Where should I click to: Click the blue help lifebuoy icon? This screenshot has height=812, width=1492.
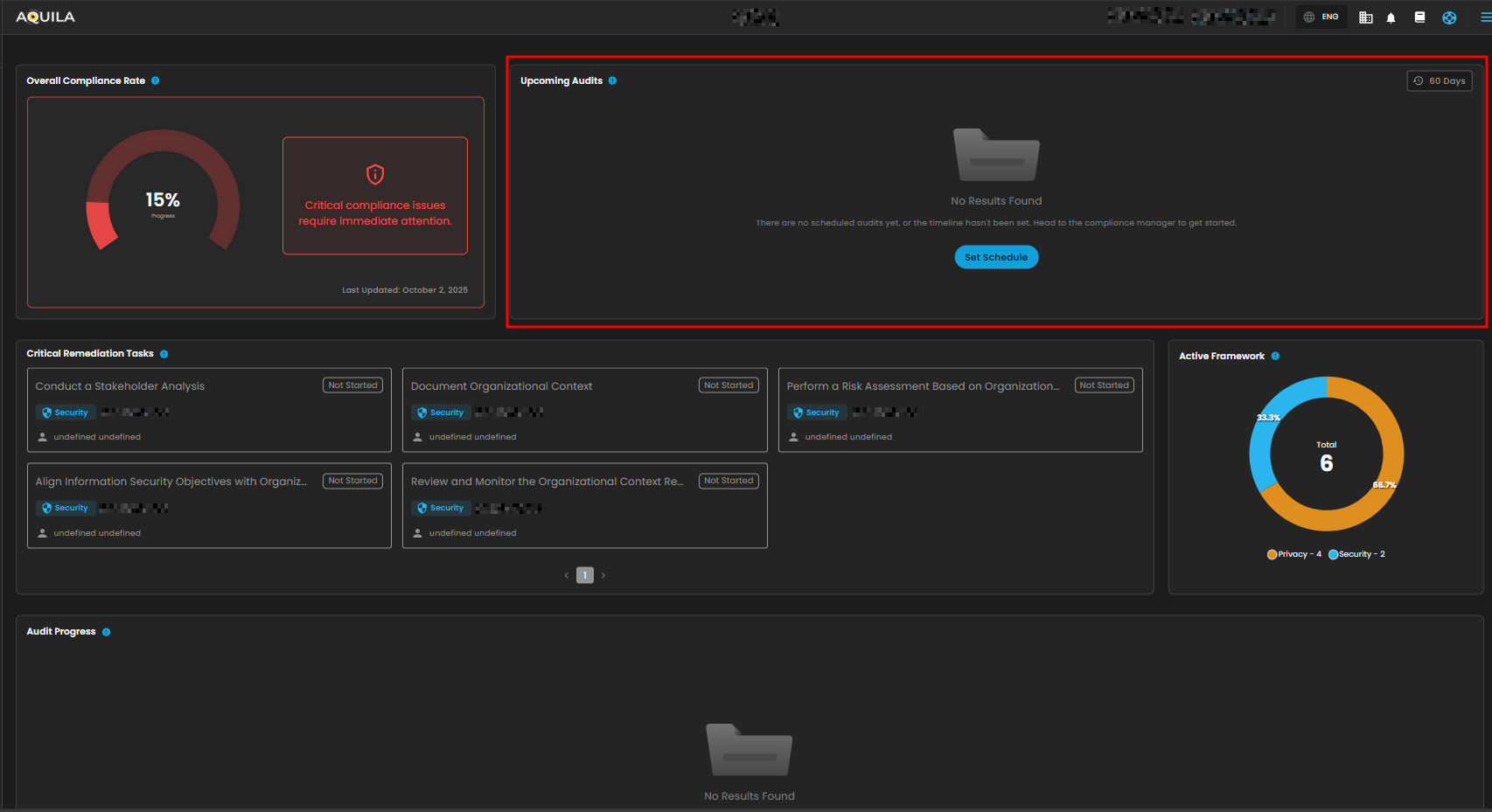pyautogui.click(x=1449, y=17)
